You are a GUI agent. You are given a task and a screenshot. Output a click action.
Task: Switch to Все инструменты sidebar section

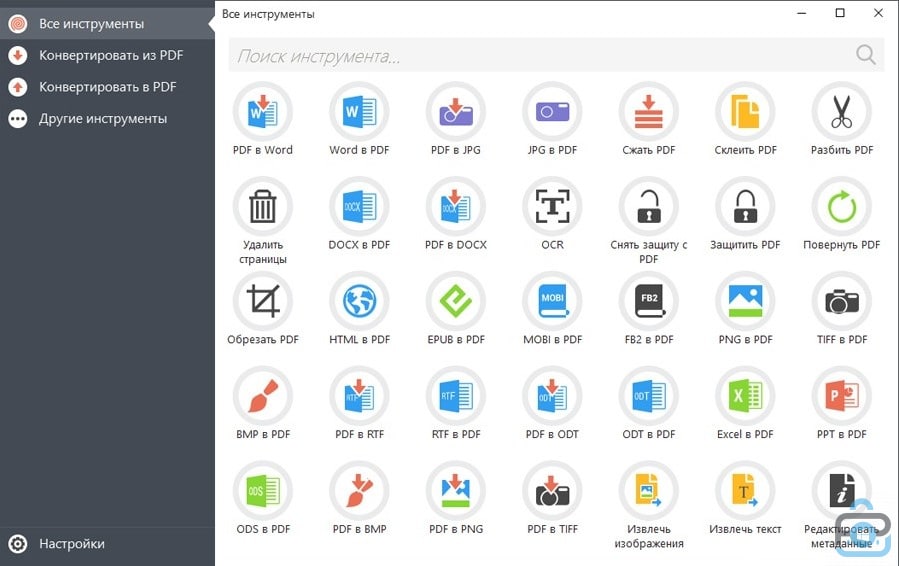[x=107, y=24]
